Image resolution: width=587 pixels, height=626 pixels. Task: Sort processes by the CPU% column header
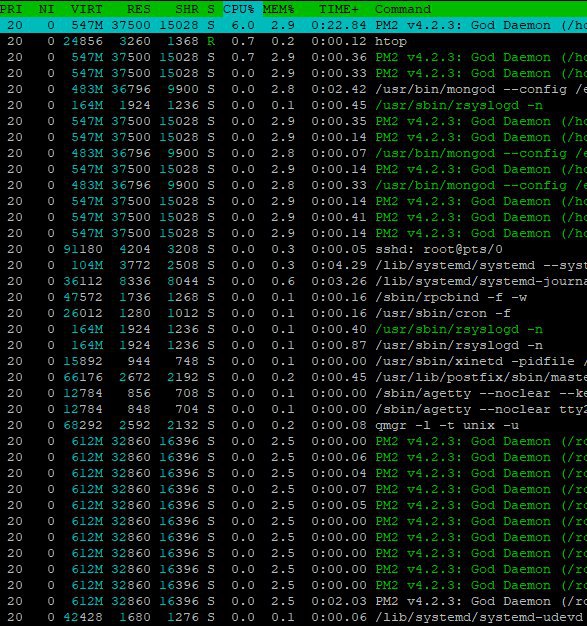pyautogui.click(x=238, y=9)
